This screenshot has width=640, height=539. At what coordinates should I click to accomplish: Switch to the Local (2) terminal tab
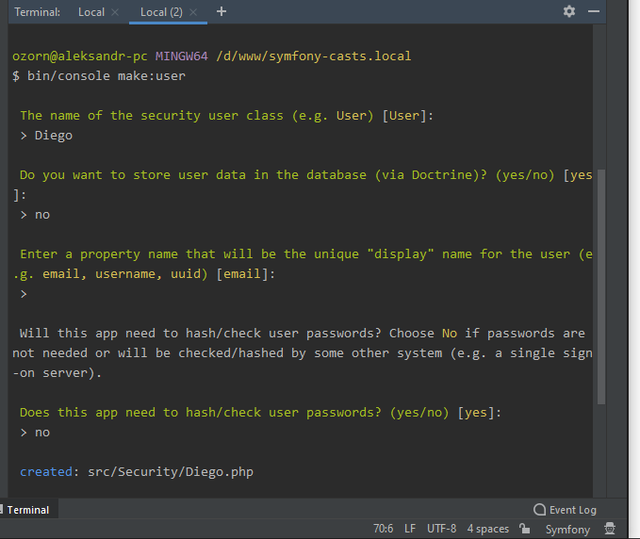[161, 12]
